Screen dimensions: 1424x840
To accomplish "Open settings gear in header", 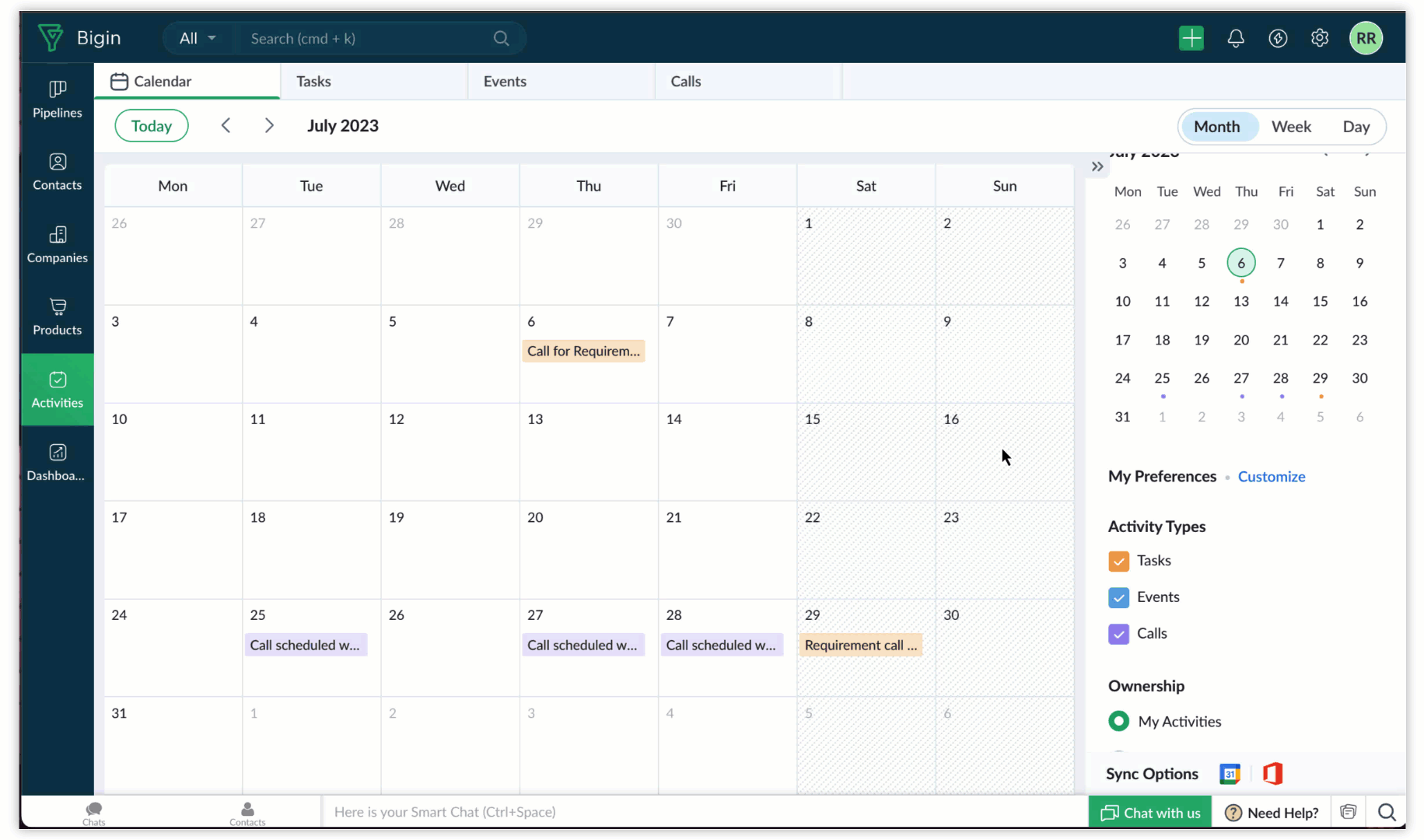I will coord(1319,38).
